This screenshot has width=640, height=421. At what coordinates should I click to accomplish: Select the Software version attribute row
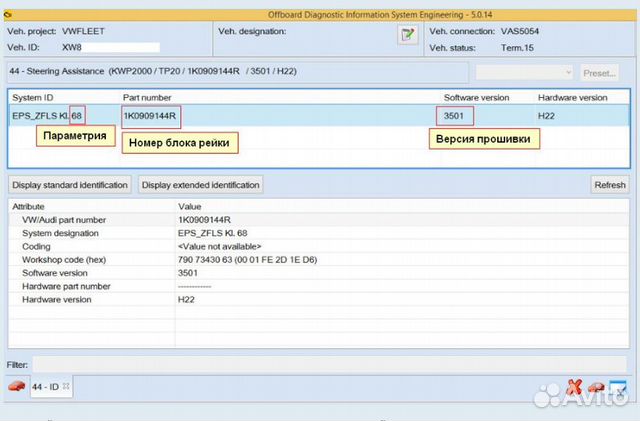318,273
